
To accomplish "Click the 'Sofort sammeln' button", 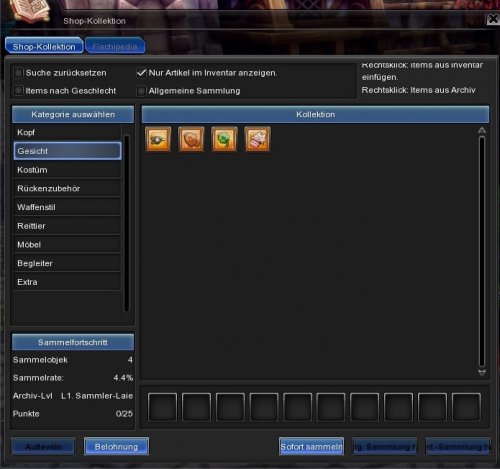I will click(x=311, y=447).
